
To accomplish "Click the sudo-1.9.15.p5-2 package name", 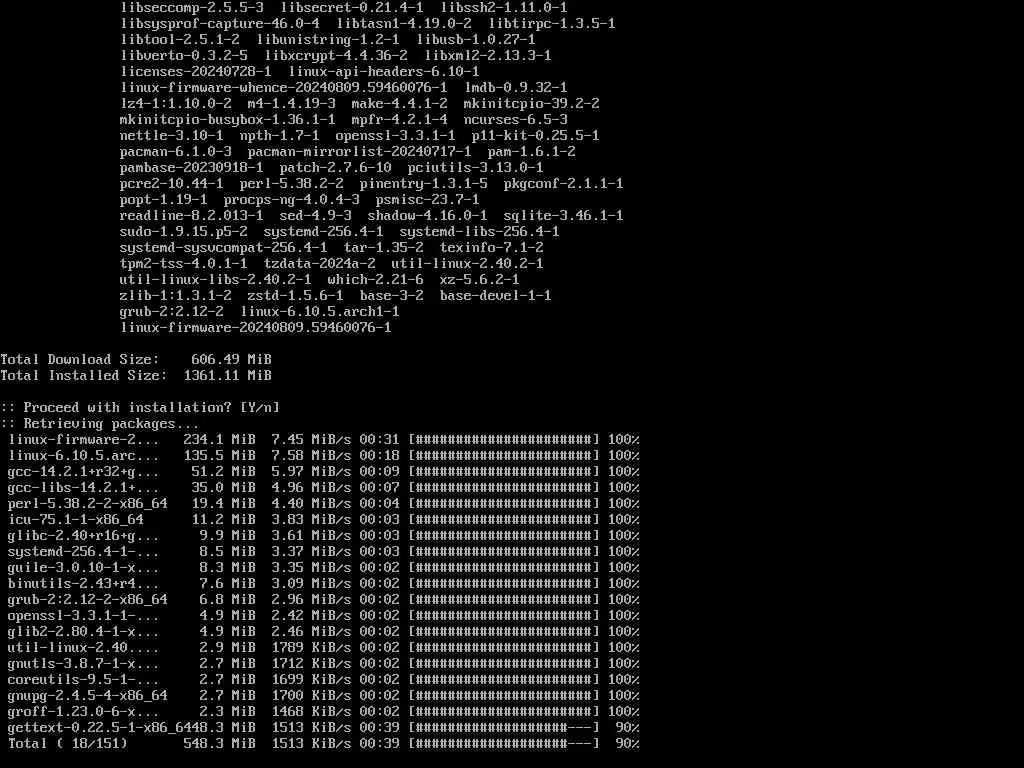I will click(x=184, y=232).
